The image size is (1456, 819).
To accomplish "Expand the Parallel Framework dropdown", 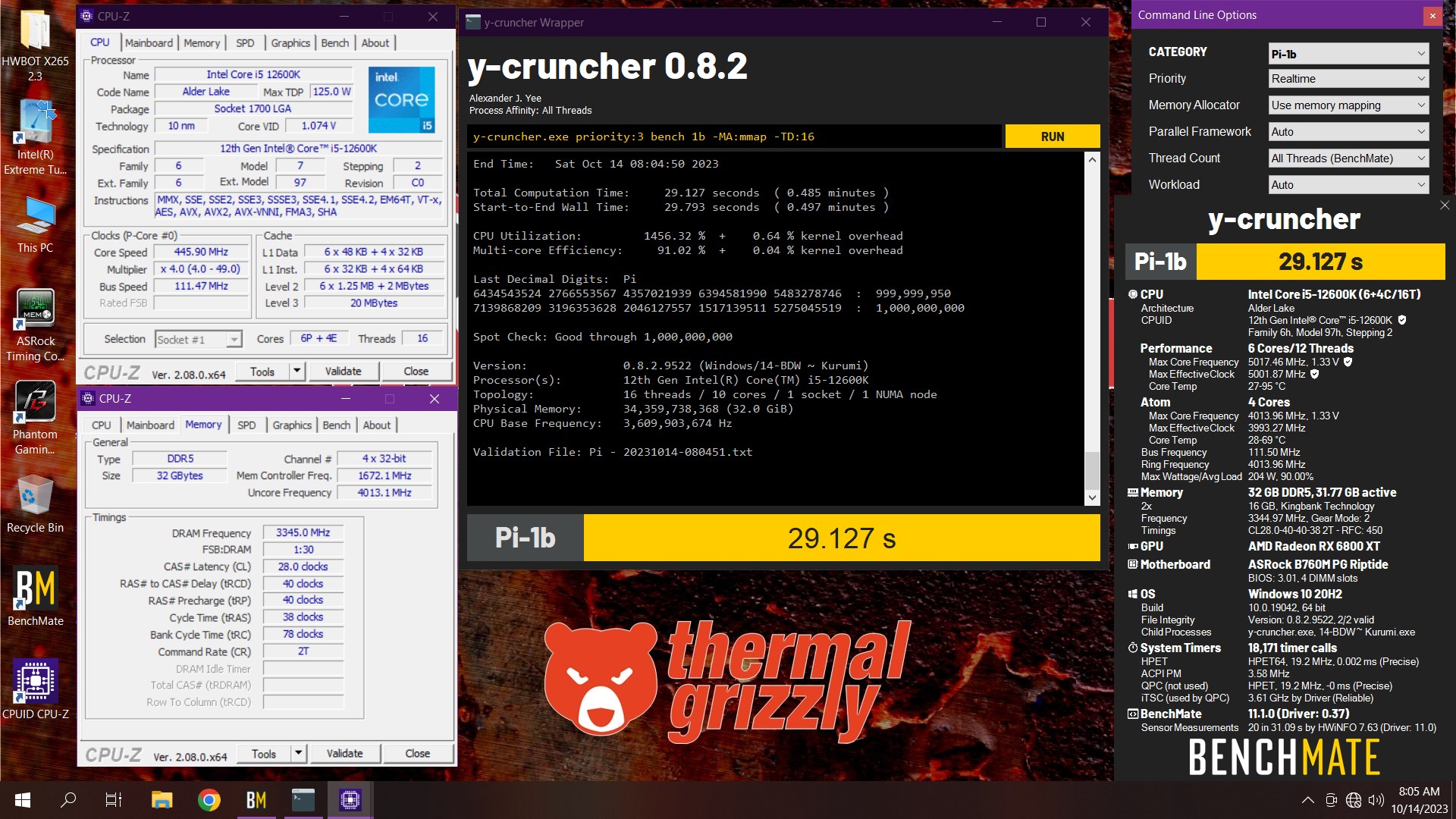I will 1349,132.
